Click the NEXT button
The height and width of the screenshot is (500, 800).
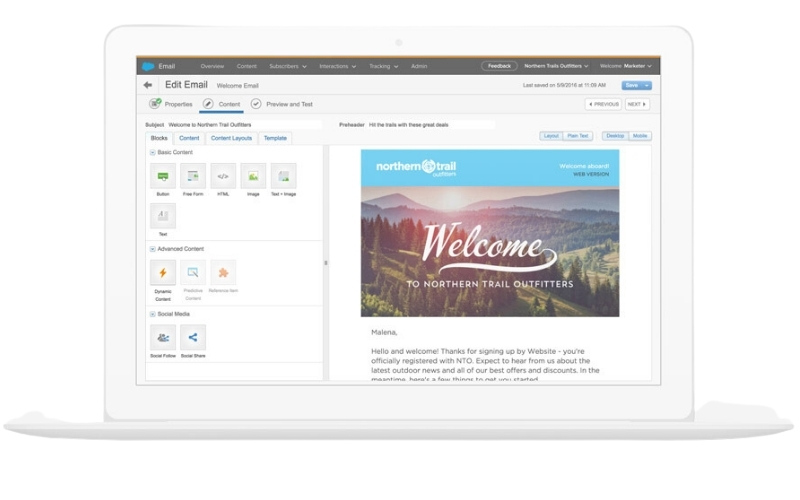point(637,104)
